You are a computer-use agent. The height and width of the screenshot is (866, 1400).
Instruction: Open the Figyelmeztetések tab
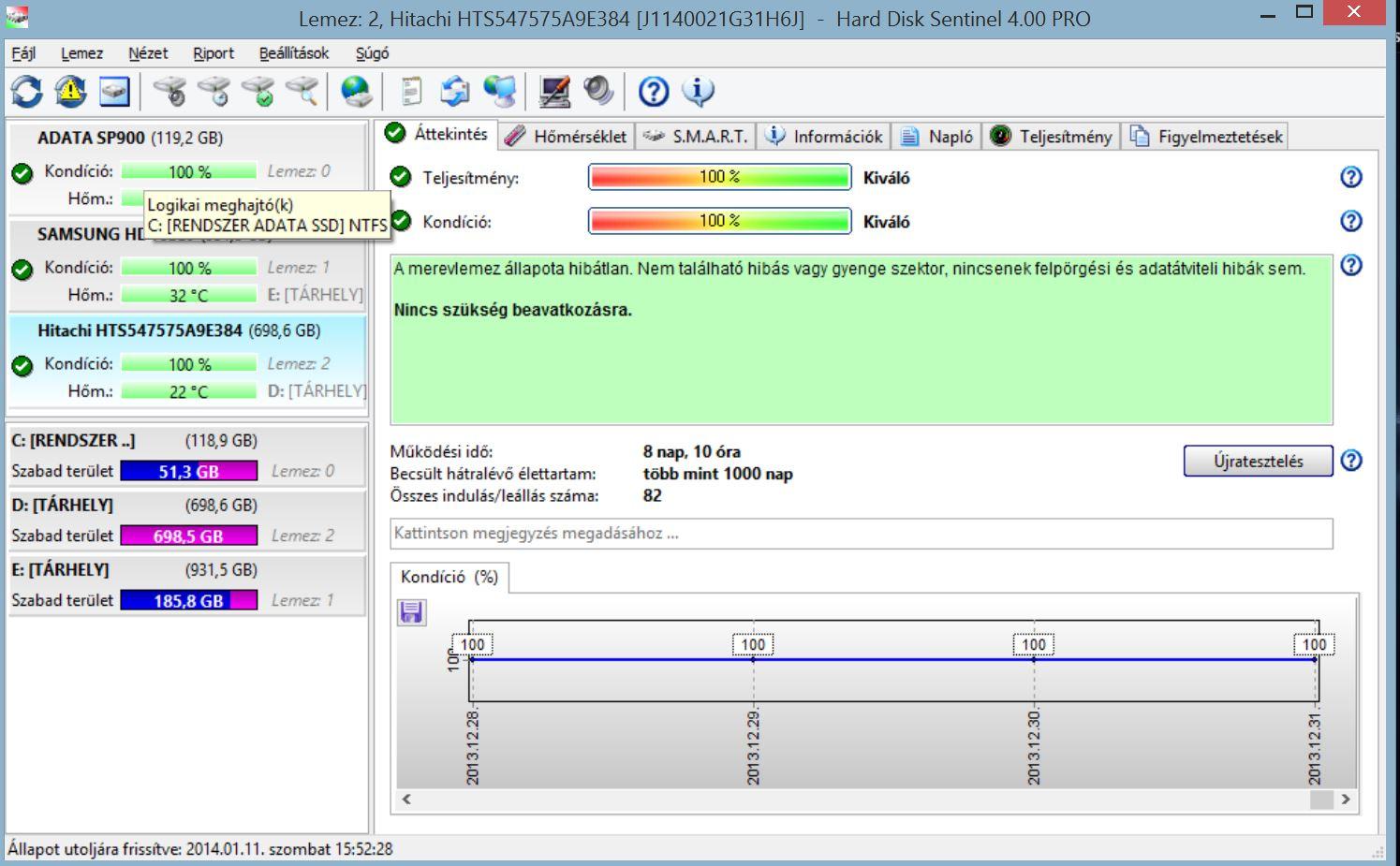click(x=1206, y=136)
